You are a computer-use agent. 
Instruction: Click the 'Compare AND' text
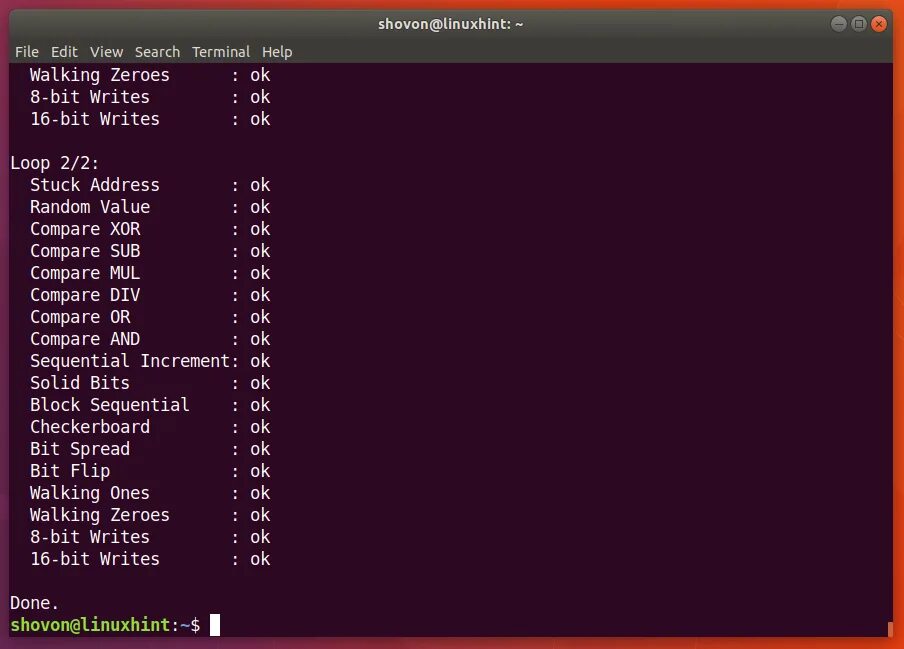(85, 339)
